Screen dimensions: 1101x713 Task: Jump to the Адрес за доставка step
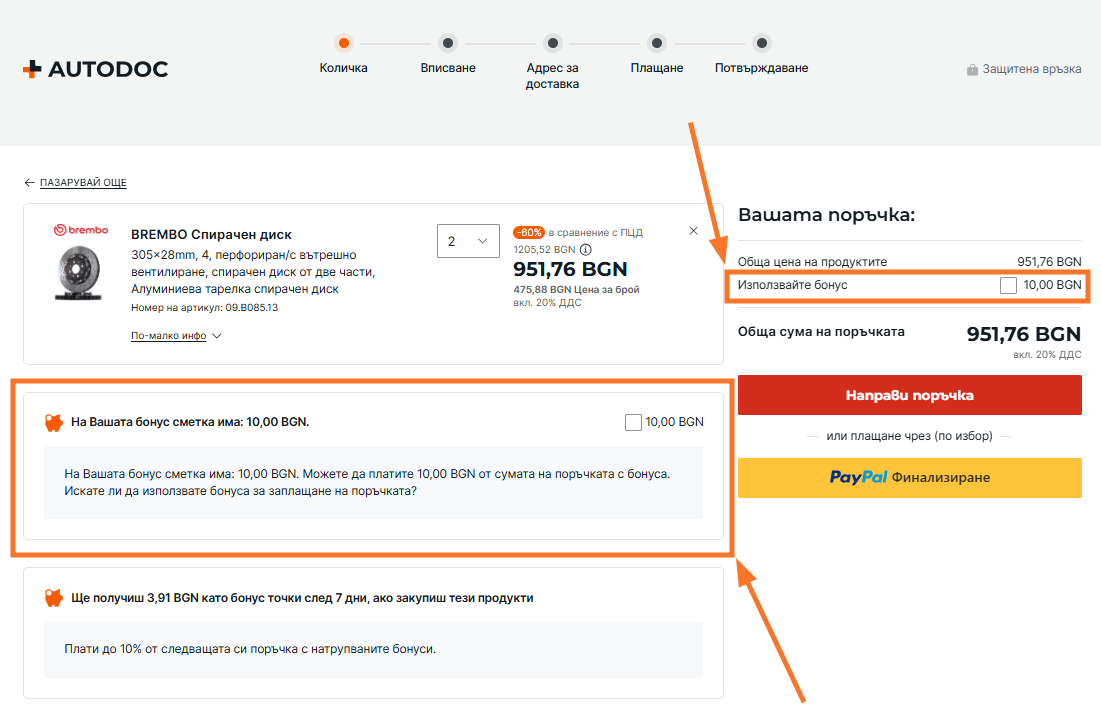point(552,43)
